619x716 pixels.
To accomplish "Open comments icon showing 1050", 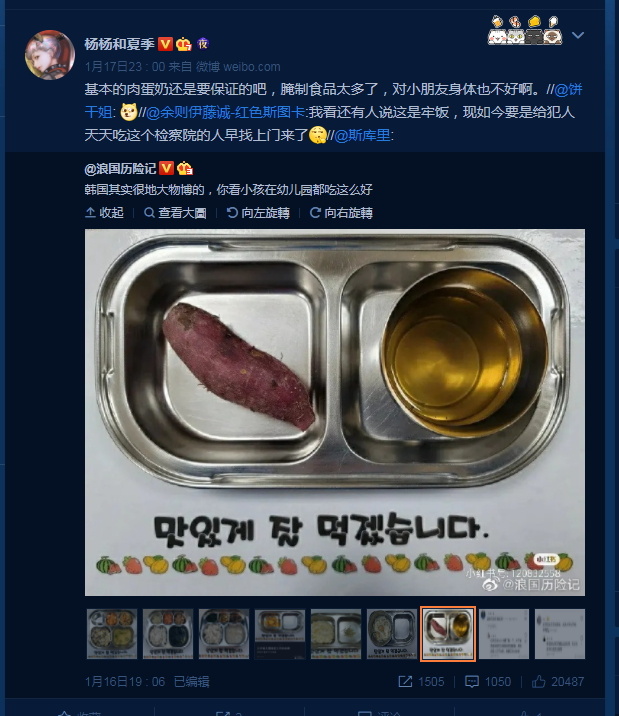I will coord(472,682).
